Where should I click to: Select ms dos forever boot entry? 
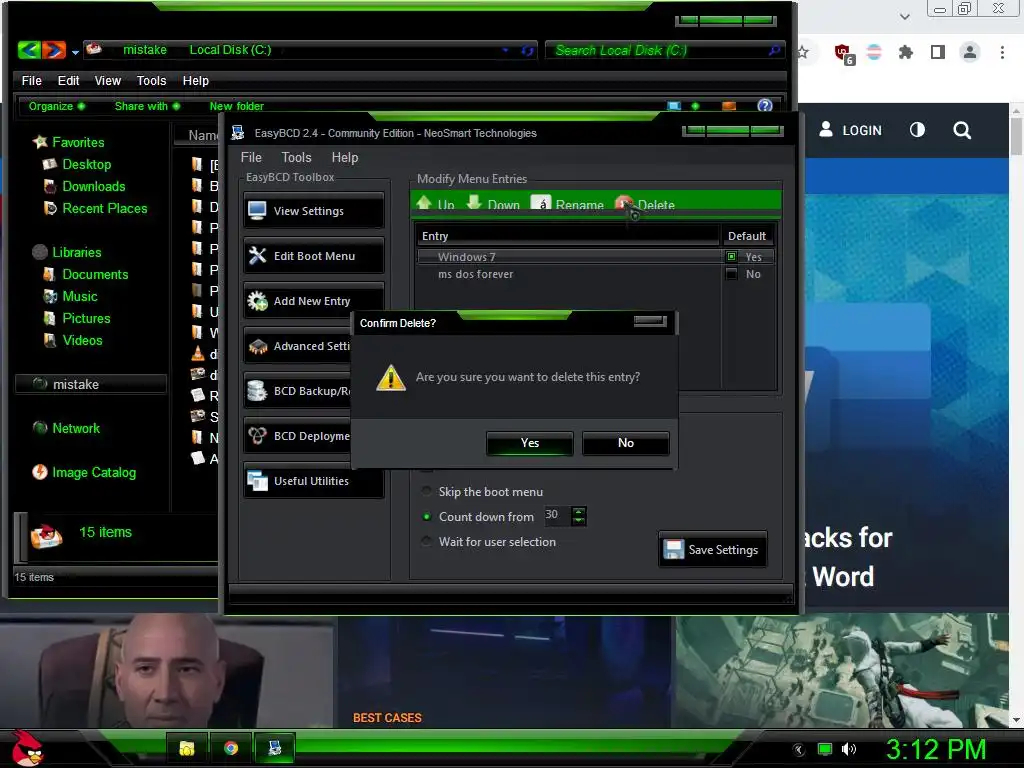click(x=596, y=274)
